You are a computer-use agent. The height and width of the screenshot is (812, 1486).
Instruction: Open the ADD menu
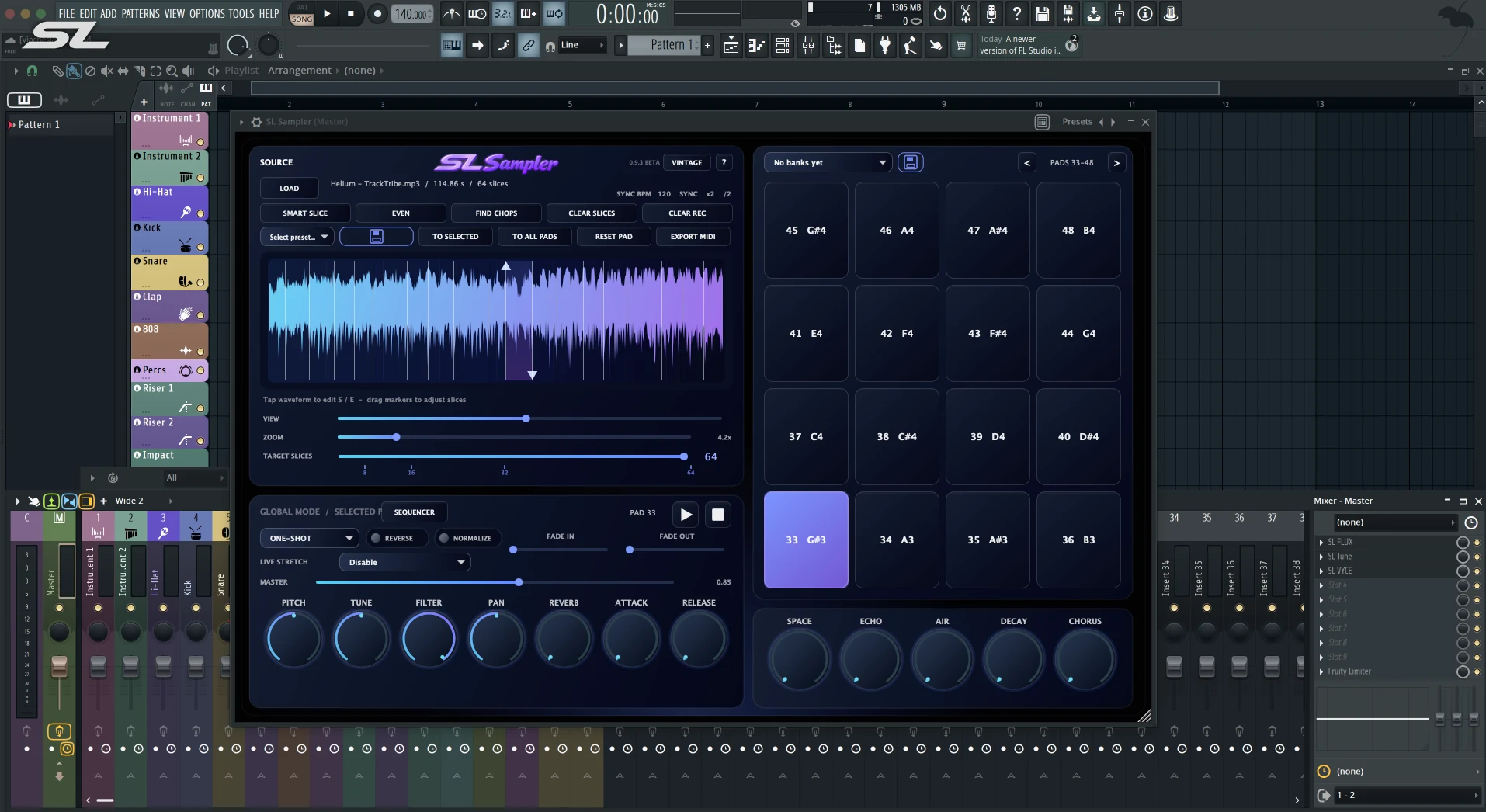[x=109, y=14]
